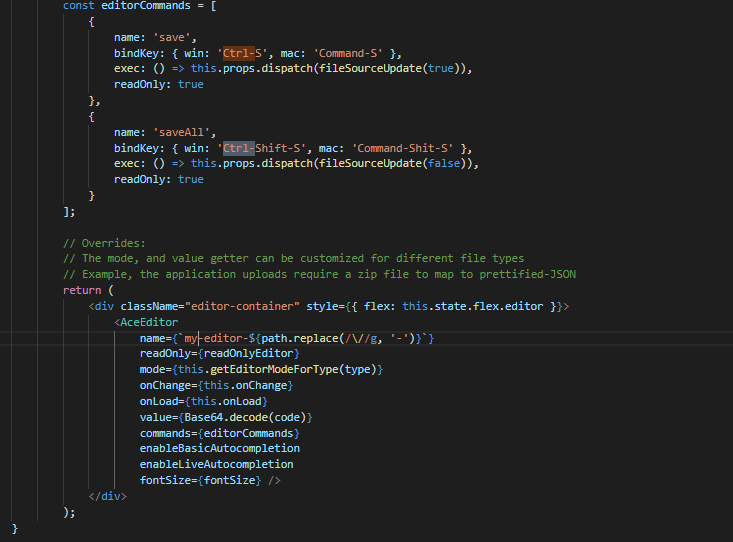The height and width of the screenshot is (542, 733).
Task: Click the 'editorCommands' variable declaration
Action: click(x=146, y=6)
